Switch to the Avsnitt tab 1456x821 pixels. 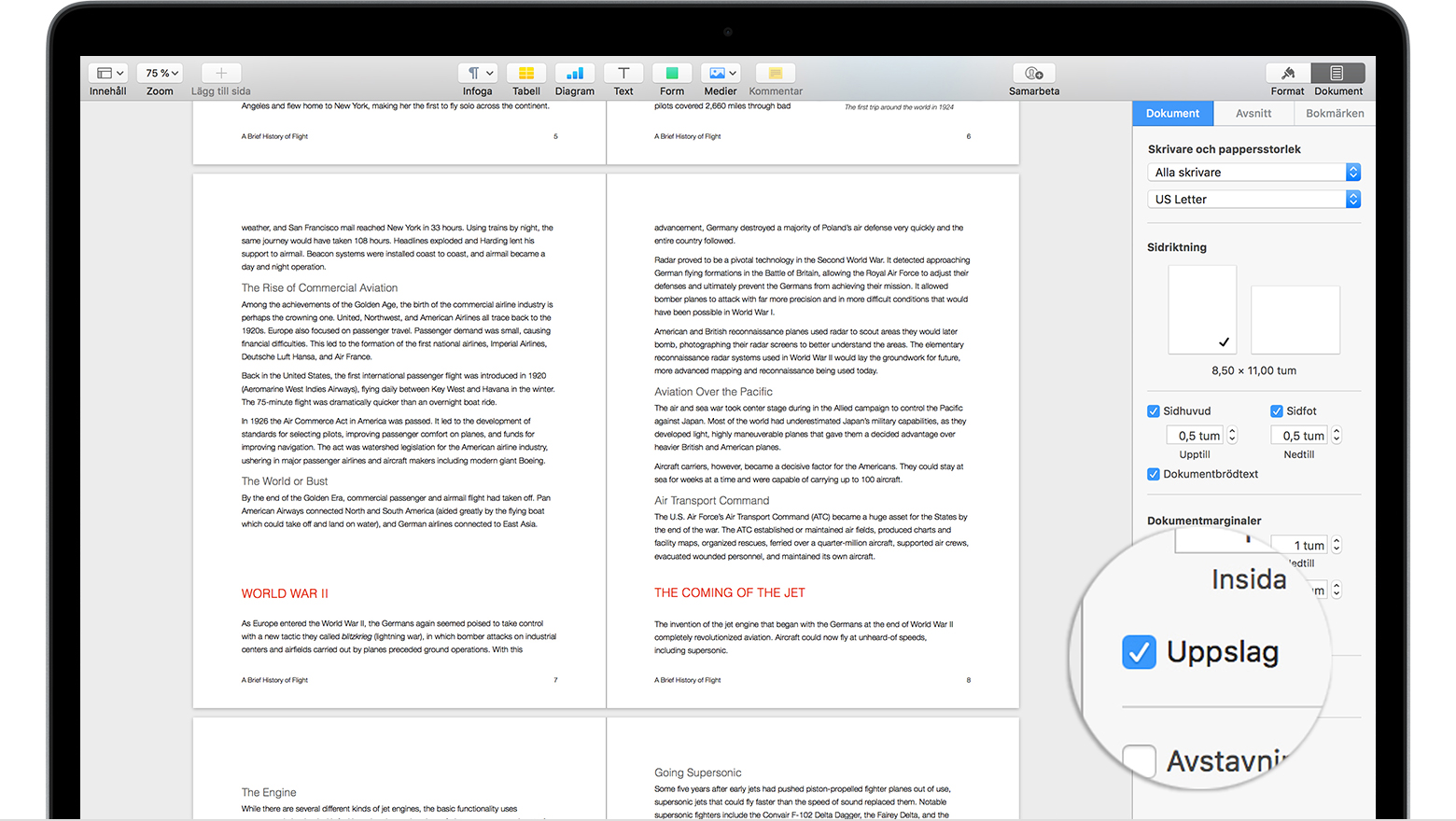(x=1253, y=113)
